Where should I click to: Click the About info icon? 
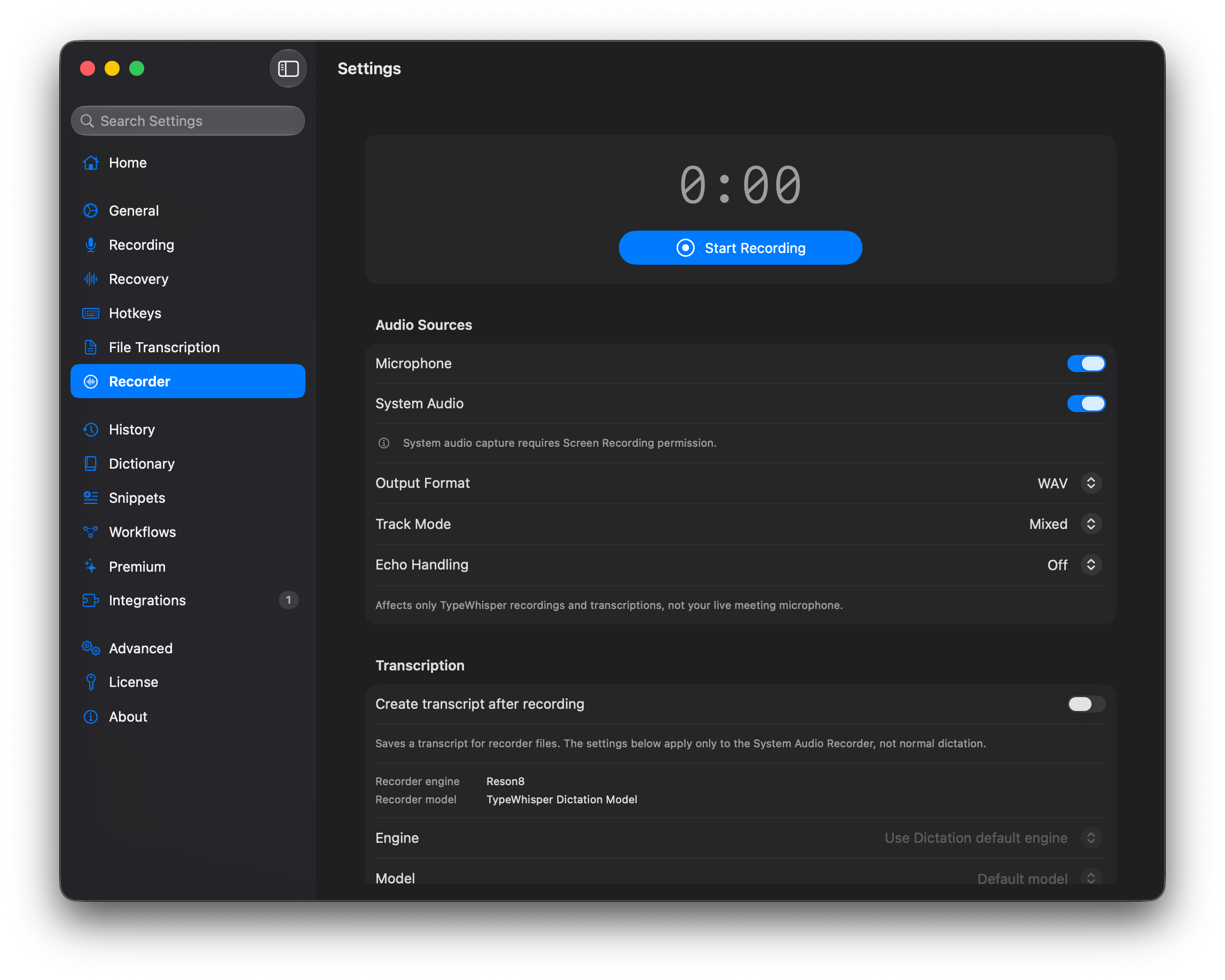coord(90,716)
